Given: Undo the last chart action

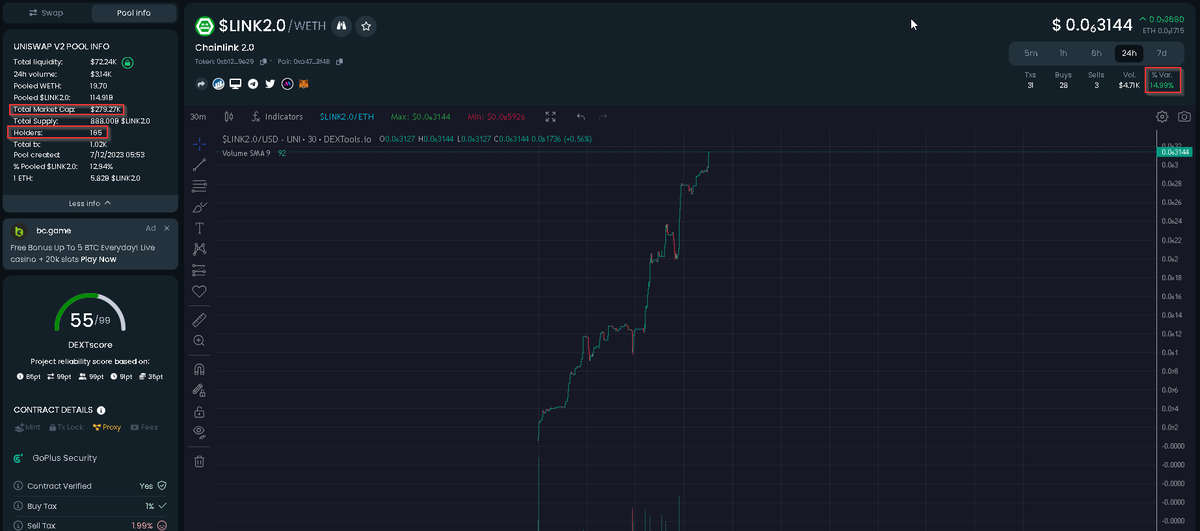Looking at the screenshot, I should click(x=581, y=117).
